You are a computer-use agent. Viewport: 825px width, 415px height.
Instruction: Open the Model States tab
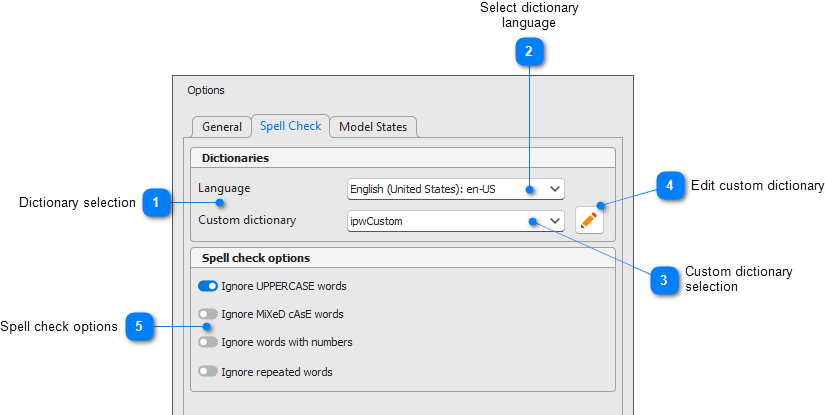373,127
